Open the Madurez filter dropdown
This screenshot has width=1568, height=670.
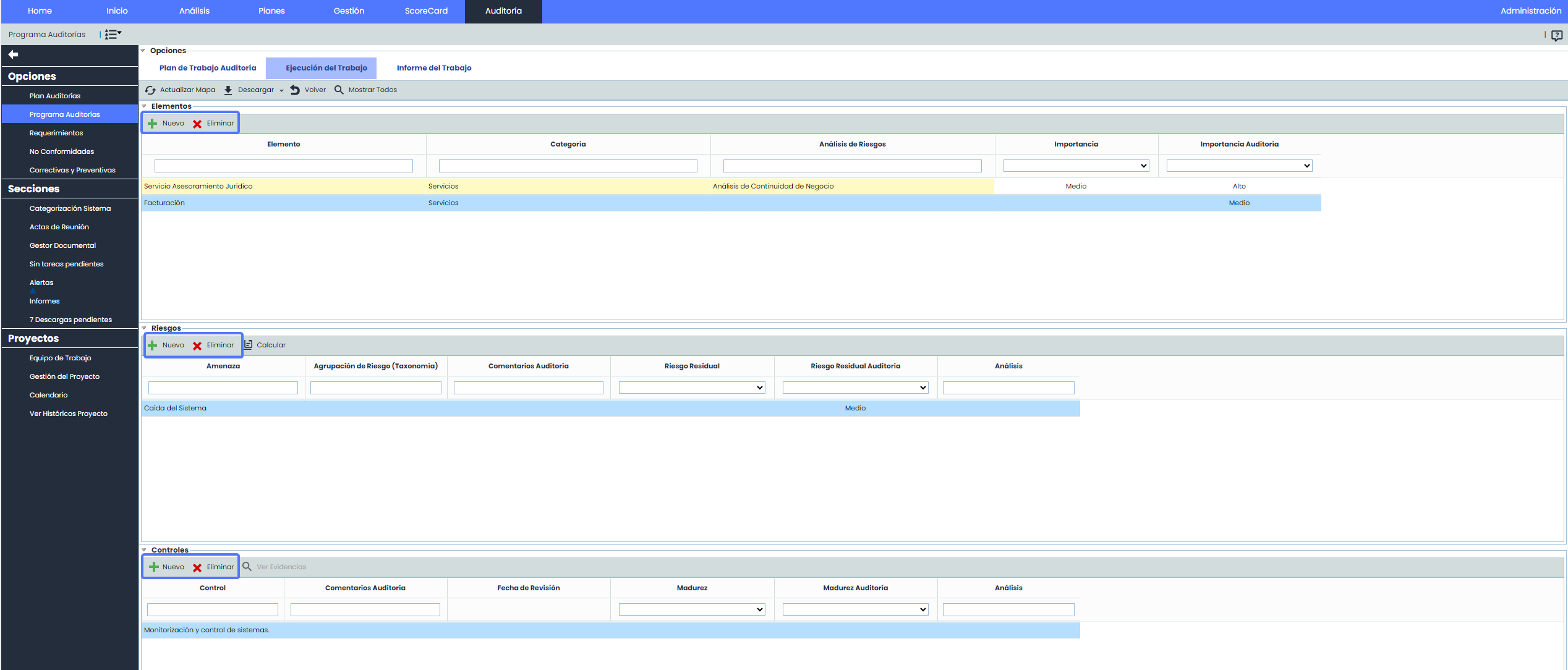[x=692, y=609]
